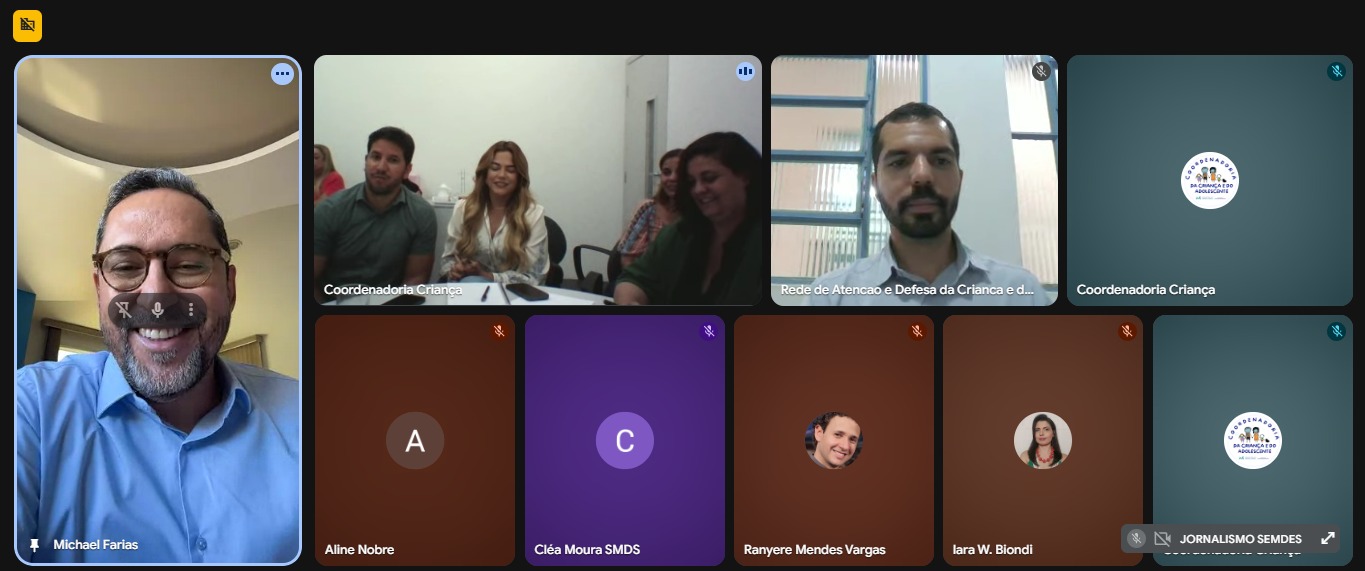Image resolution: width=1365 pixels, height=571 pixels.
Task: Click the Michael Farias name label
Action: click(x=96, y=545)
